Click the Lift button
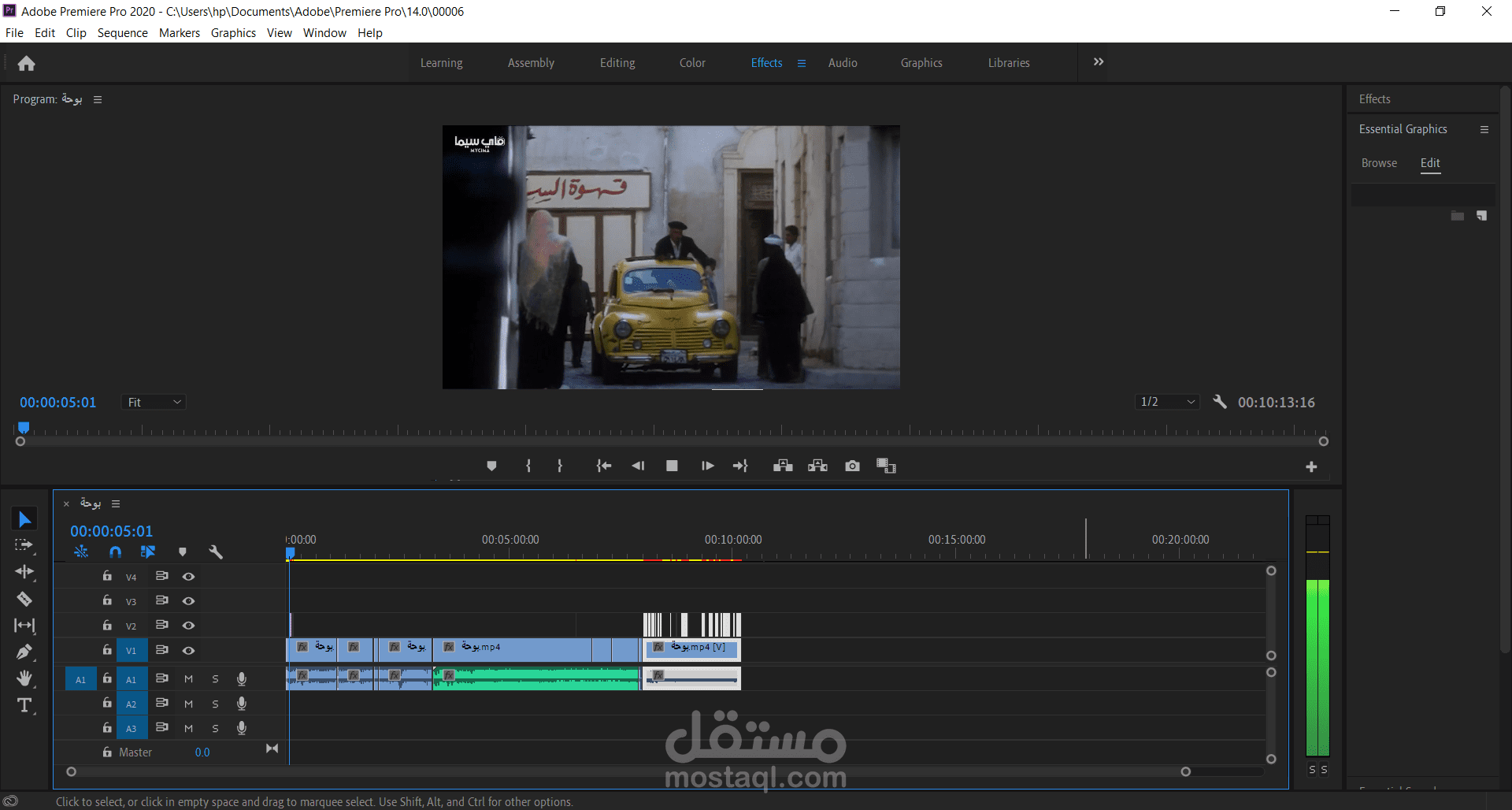The image size is (1512, 810). pyautogui.click(x=783, y=466)
